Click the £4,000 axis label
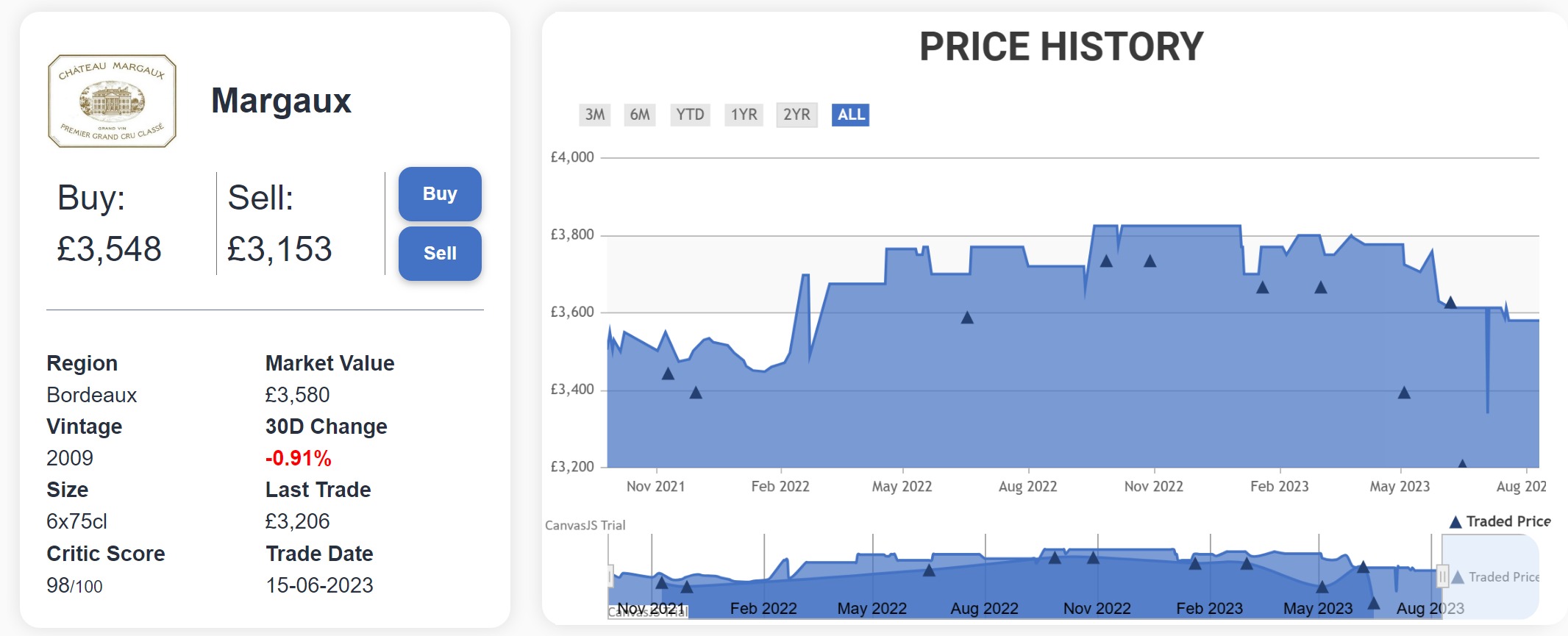Viewport: 1568px width, 636px height. click(x=572, y=157)
